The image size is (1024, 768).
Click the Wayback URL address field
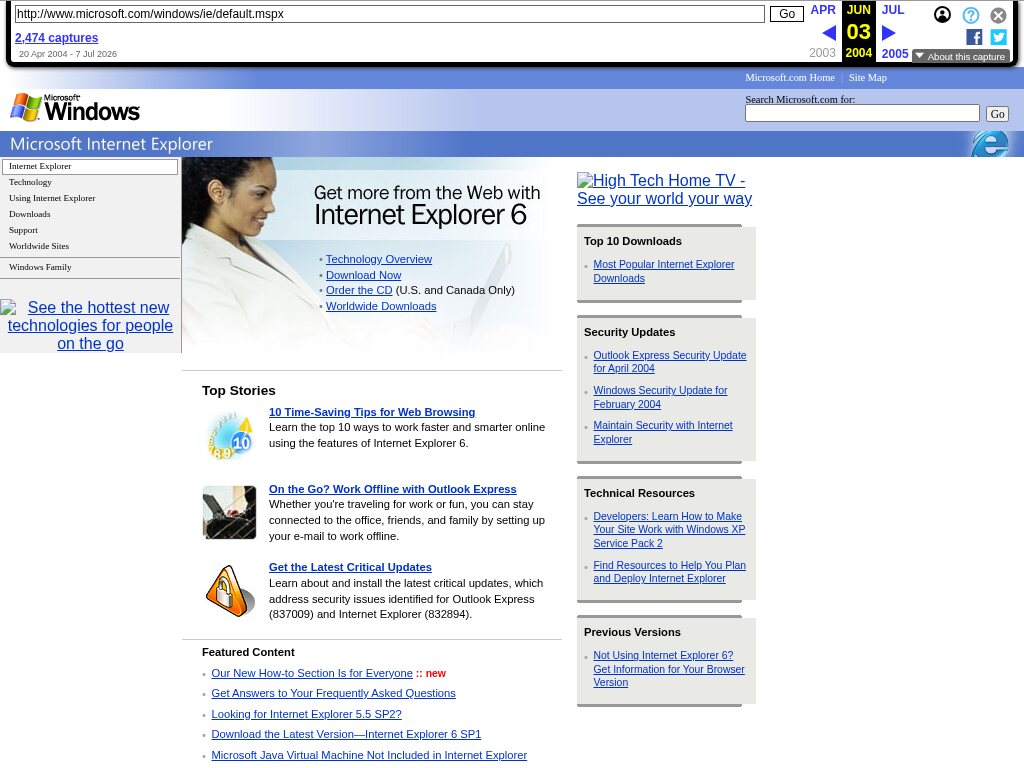click(x=389, y=14)
